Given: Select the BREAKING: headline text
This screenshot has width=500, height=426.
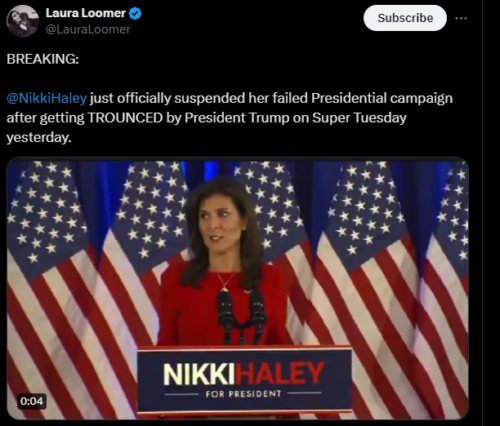Looking at the screenshot, I should (x=43, y=59).
